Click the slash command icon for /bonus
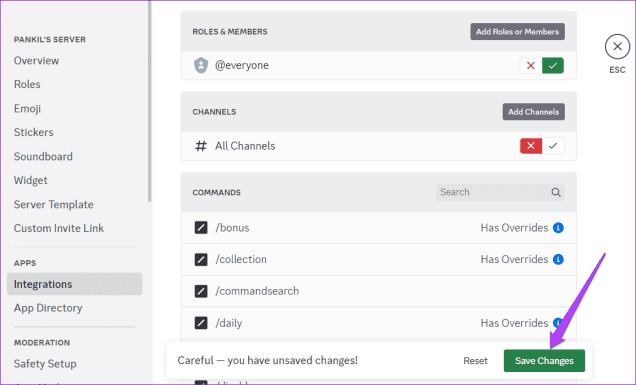The height and width of the screenshot is (385, 636). 201,228
